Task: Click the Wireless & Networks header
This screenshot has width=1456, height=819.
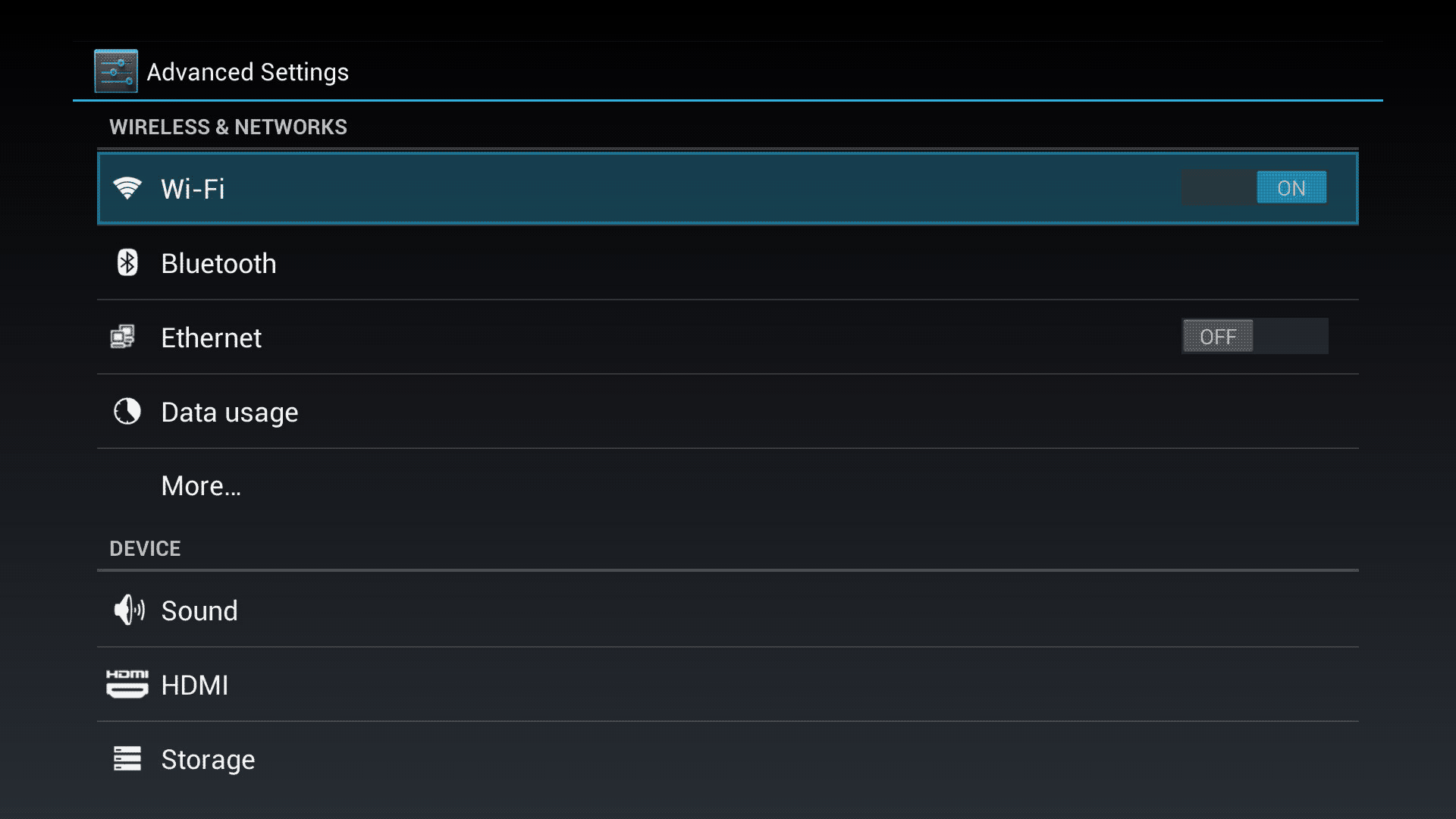Action: (228, 127)
